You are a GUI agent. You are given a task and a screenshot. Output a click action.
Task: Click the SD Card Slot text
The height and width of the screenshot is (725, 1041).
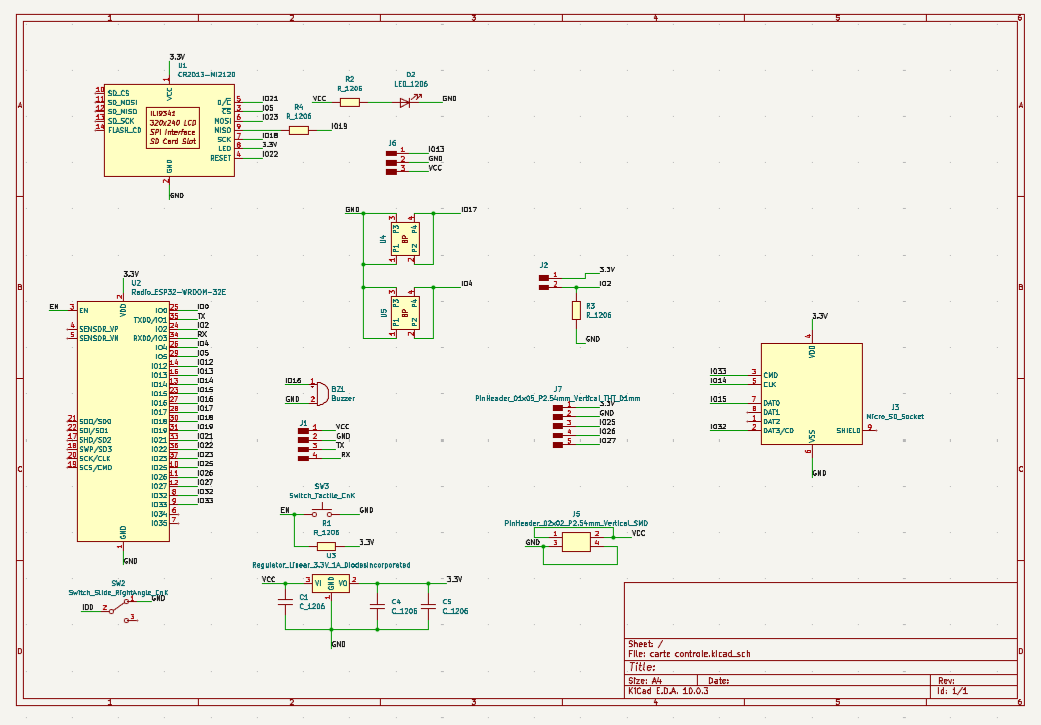point(173,141)
